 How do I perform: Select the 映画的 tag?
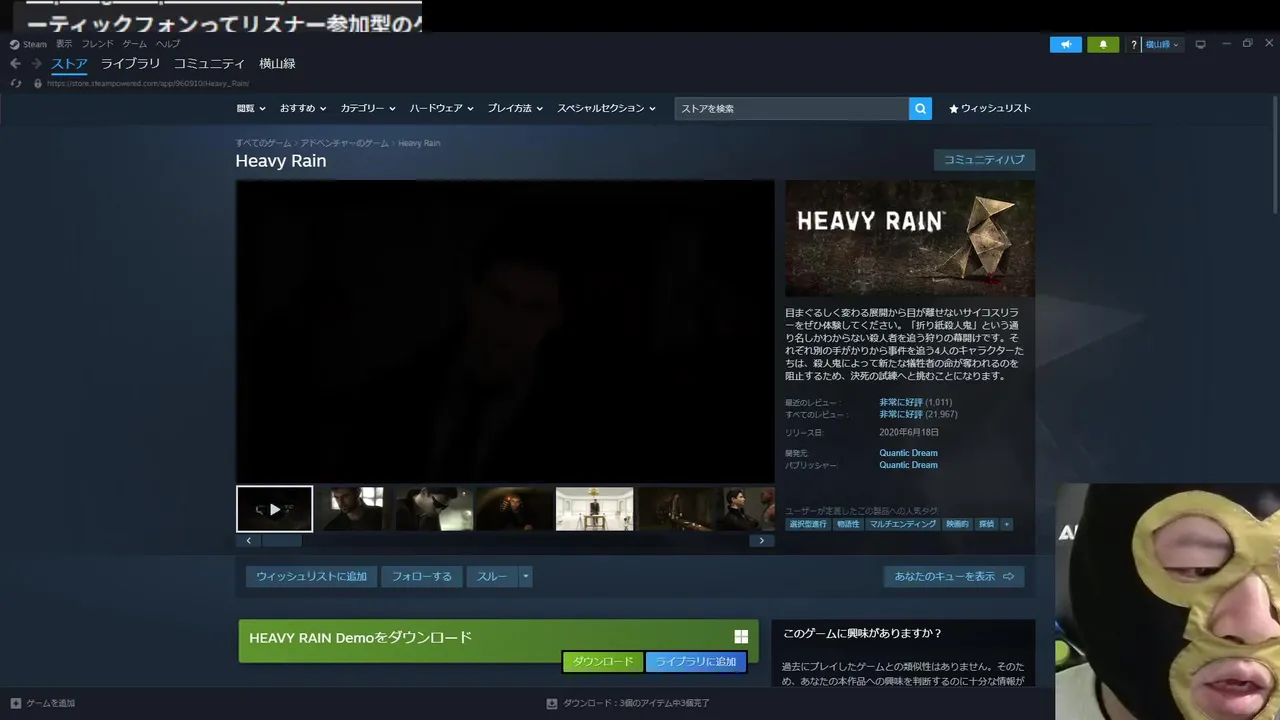tap(957, 524)
